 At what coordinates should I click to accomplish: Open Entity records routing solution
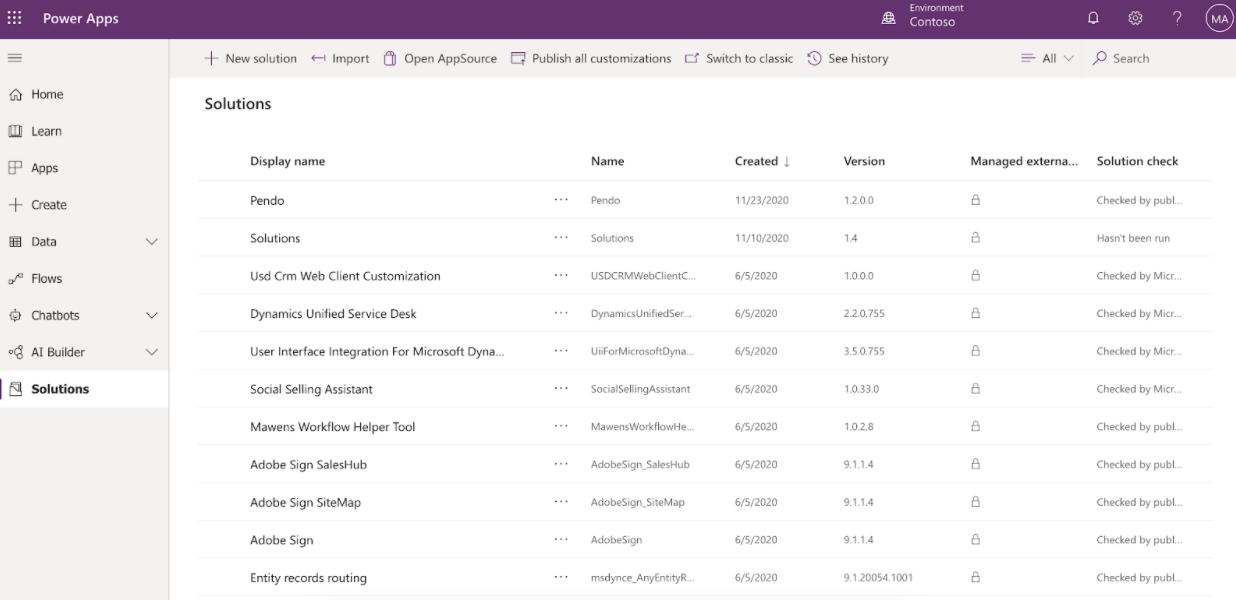click(x=308, y=578)
